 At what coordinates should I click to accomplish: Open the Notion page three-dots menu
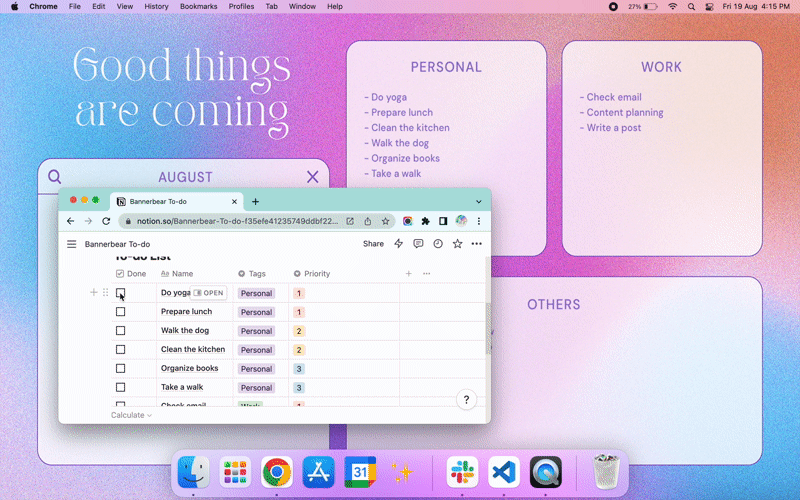click(477, 244)
